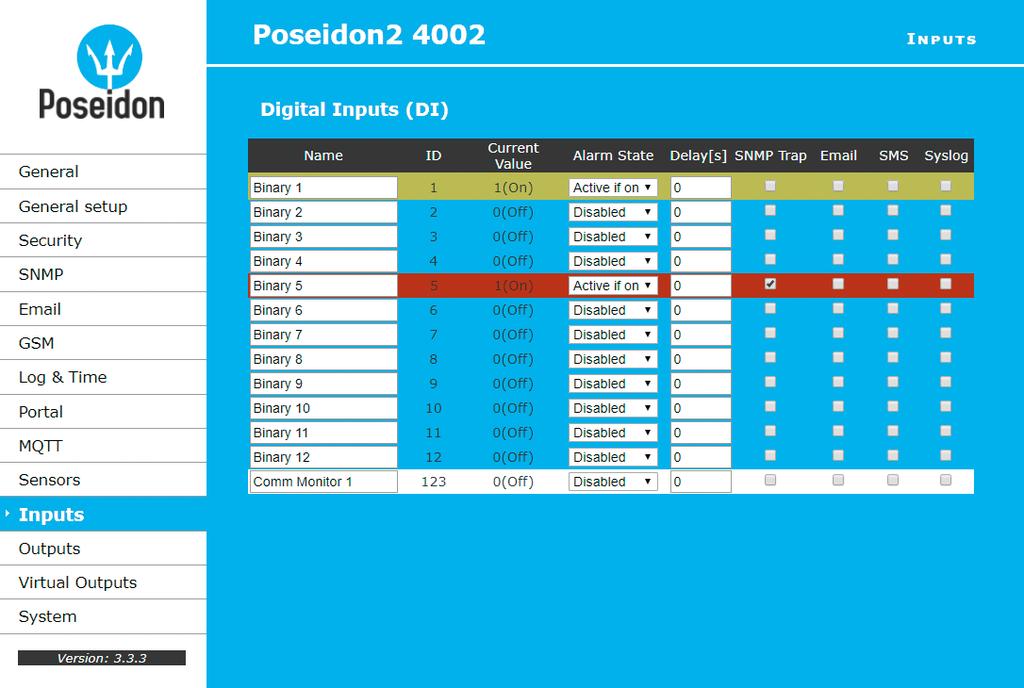The width and height of the screenshot is (1024, 688).
Task: Enable SMS alert for Binary 5
Action: [x=893, y=284]
